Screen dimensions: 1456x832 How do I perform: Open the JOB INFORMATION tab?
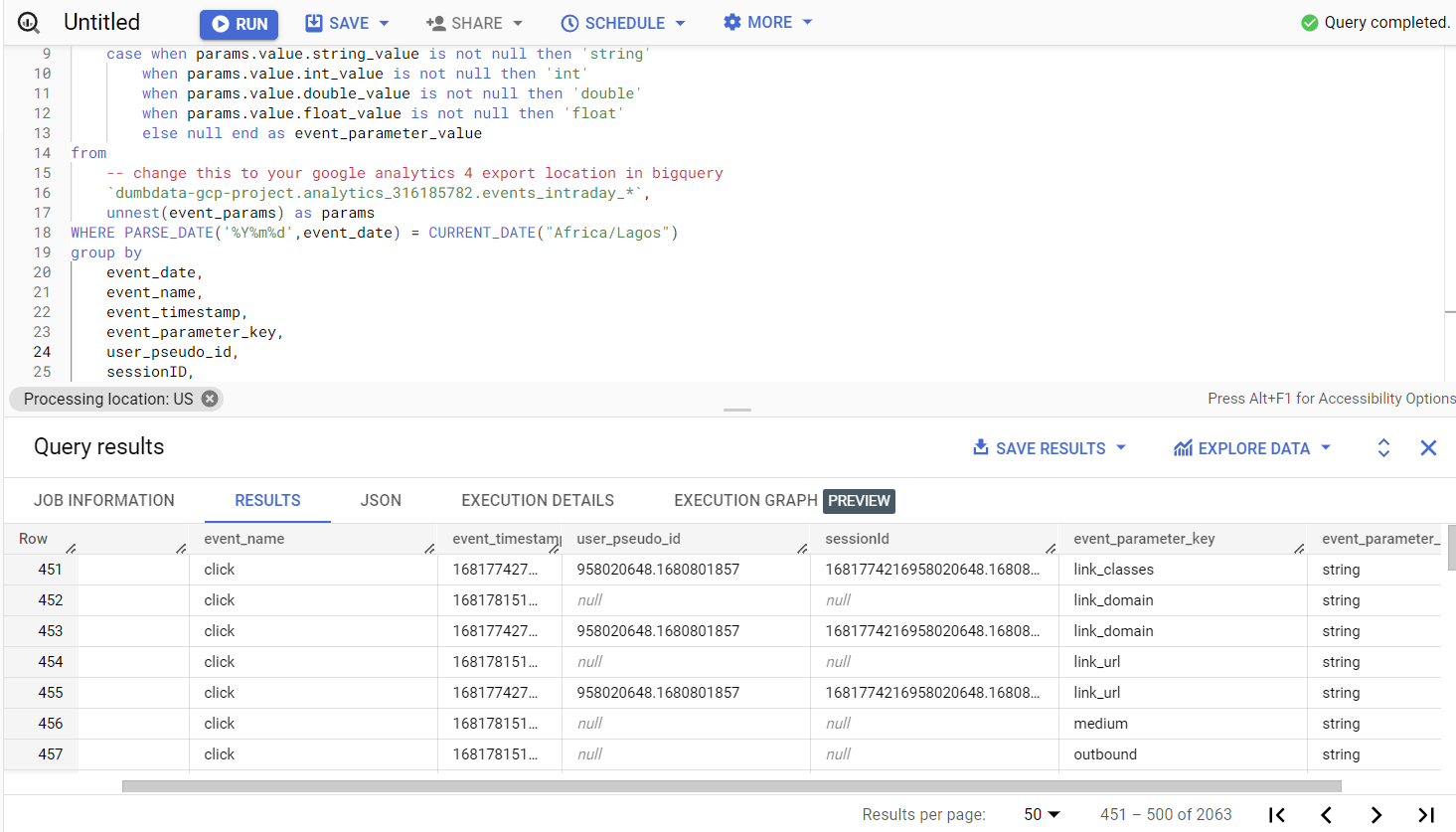[104, 500]
